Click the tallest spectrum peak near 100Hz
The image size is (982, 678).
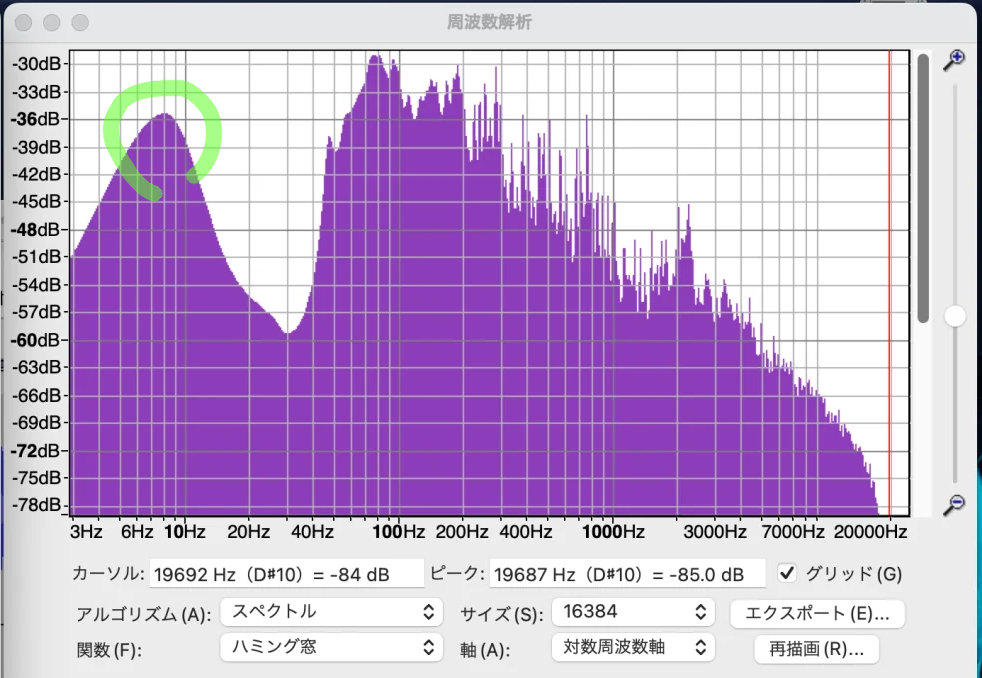[x=376, y=58]
